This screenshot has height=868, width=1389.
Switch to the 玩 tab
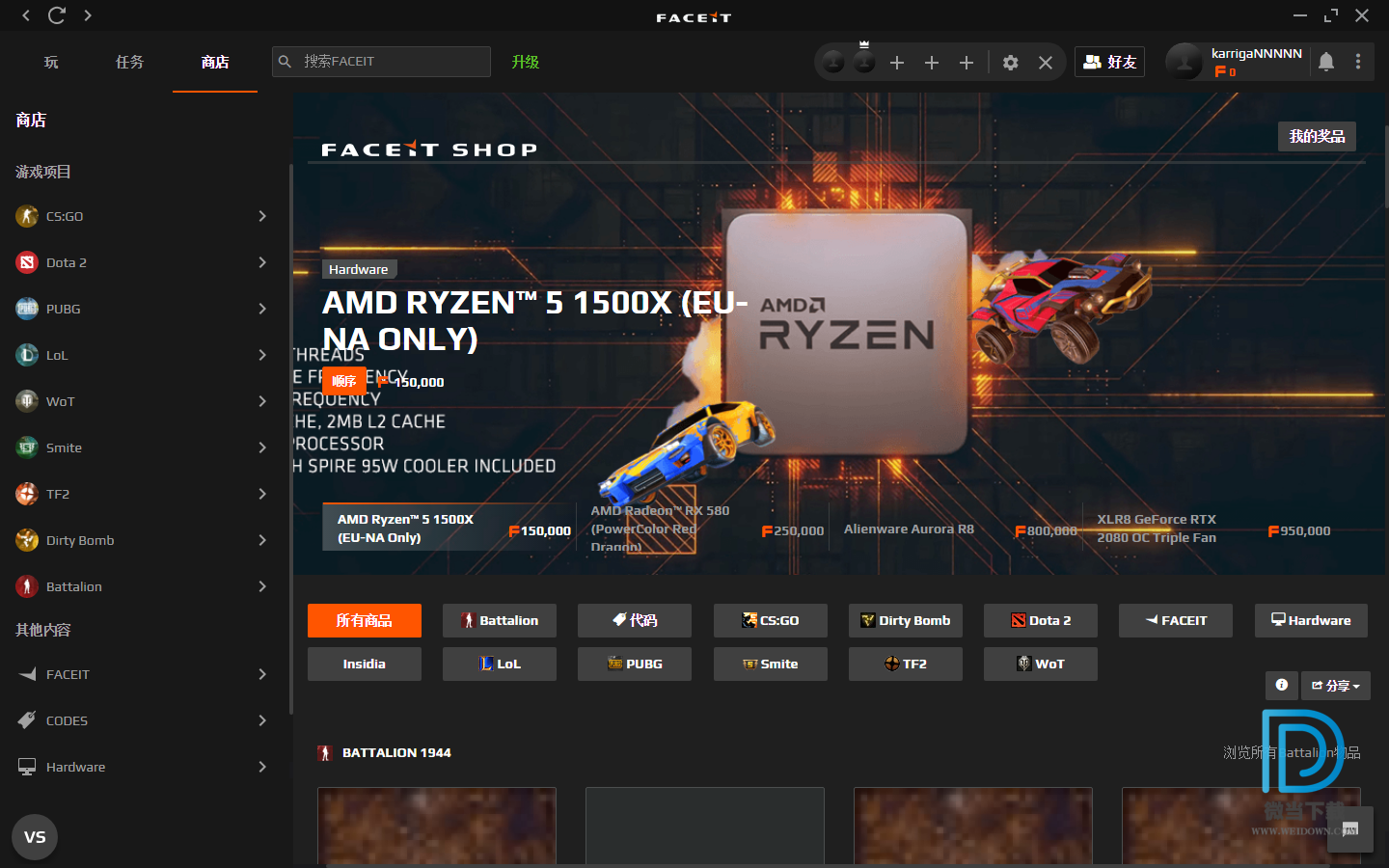tap(51, 62)
